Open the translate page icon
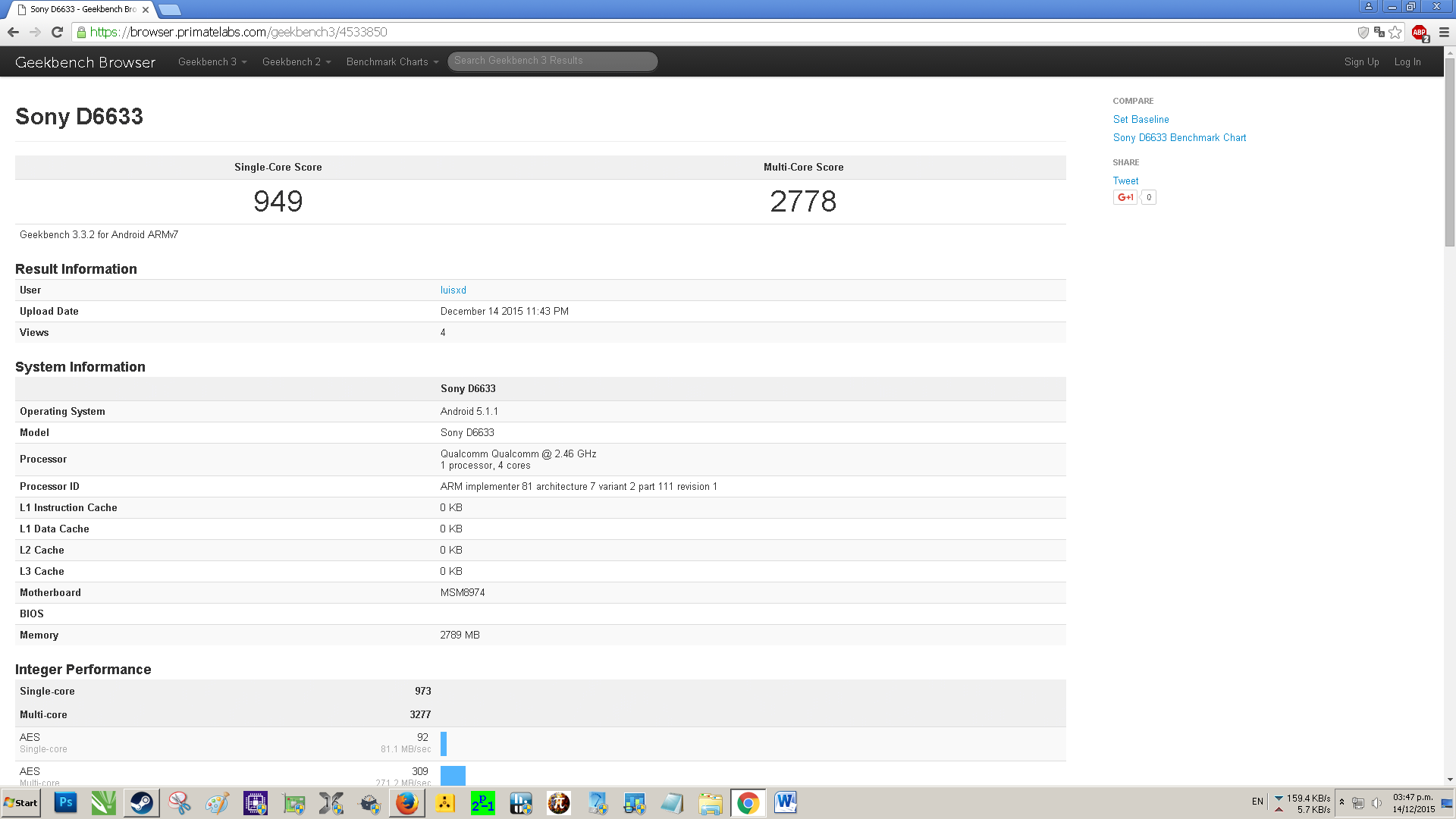The height and width of the screenshot is (819, 1456). (1379, 32)
